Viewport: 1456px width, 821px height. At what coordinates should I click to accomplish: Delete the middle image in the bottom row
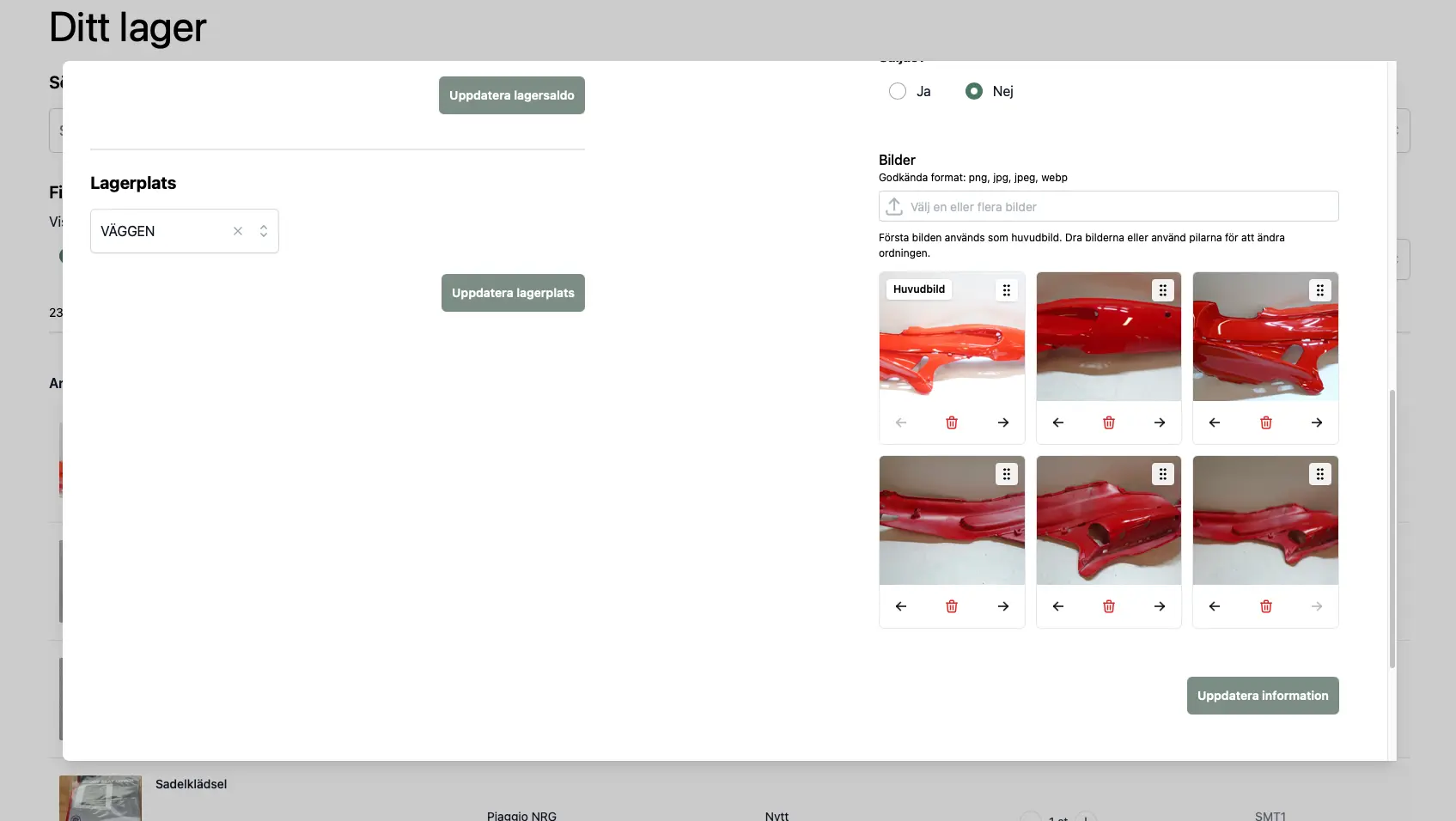click(x=1109, y=606)
